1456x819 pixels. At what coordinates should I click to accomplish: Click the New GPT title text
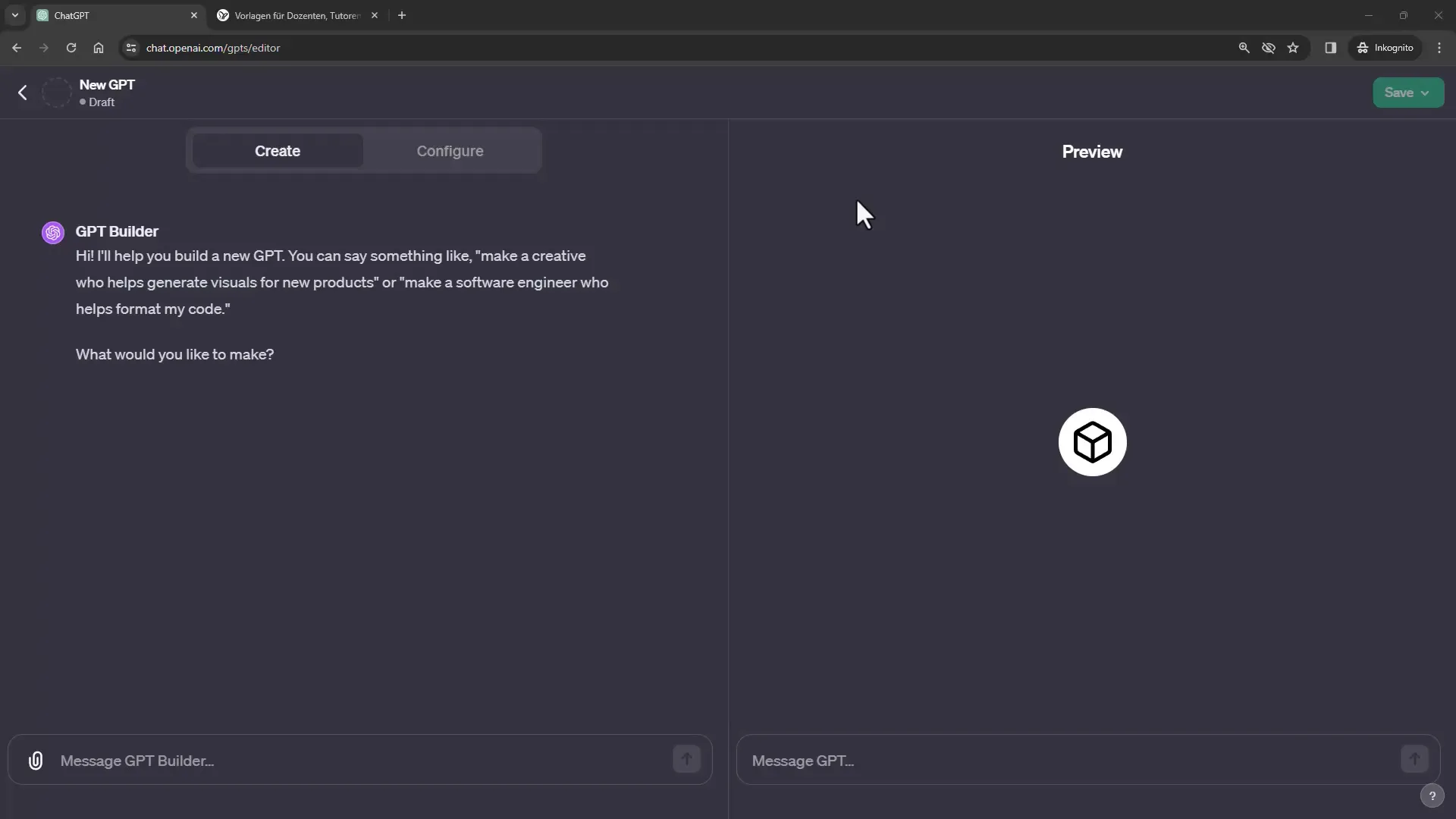click(107, 85)
